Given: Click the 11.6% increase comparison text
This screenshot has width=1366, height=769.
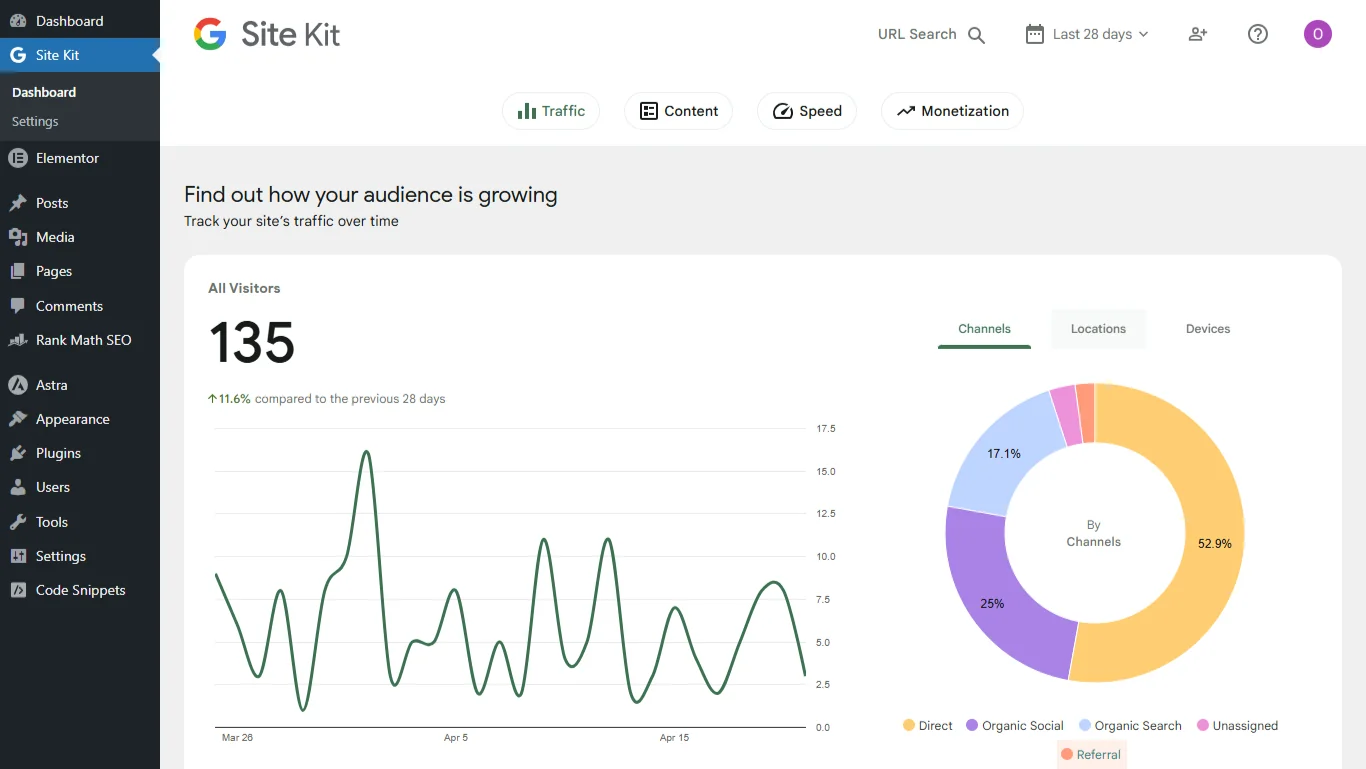Looking at the screenshot, I should [326, 399].
